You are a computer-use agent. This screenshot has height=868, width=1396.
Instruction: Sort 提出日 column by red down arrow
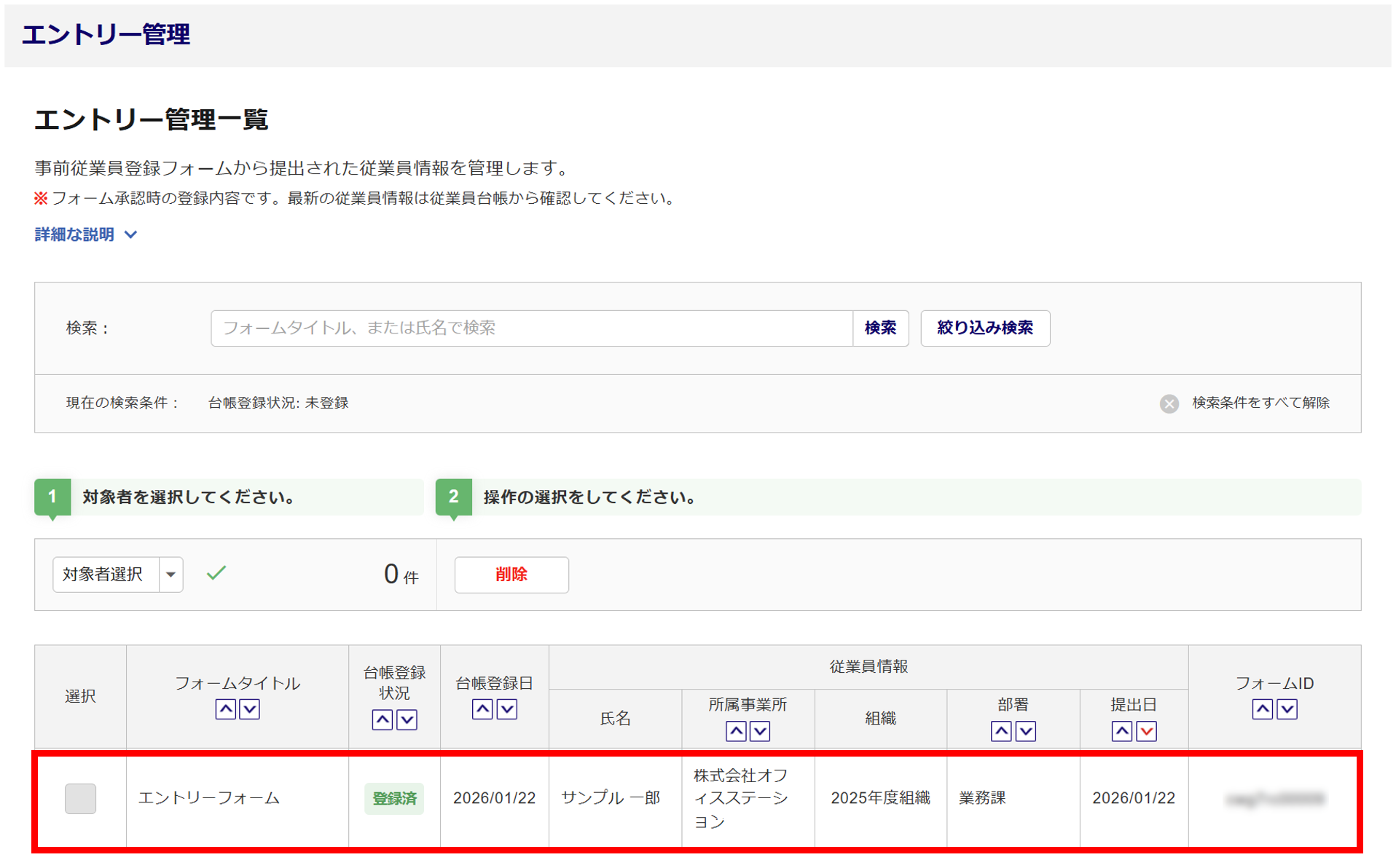pos(1146,731)
